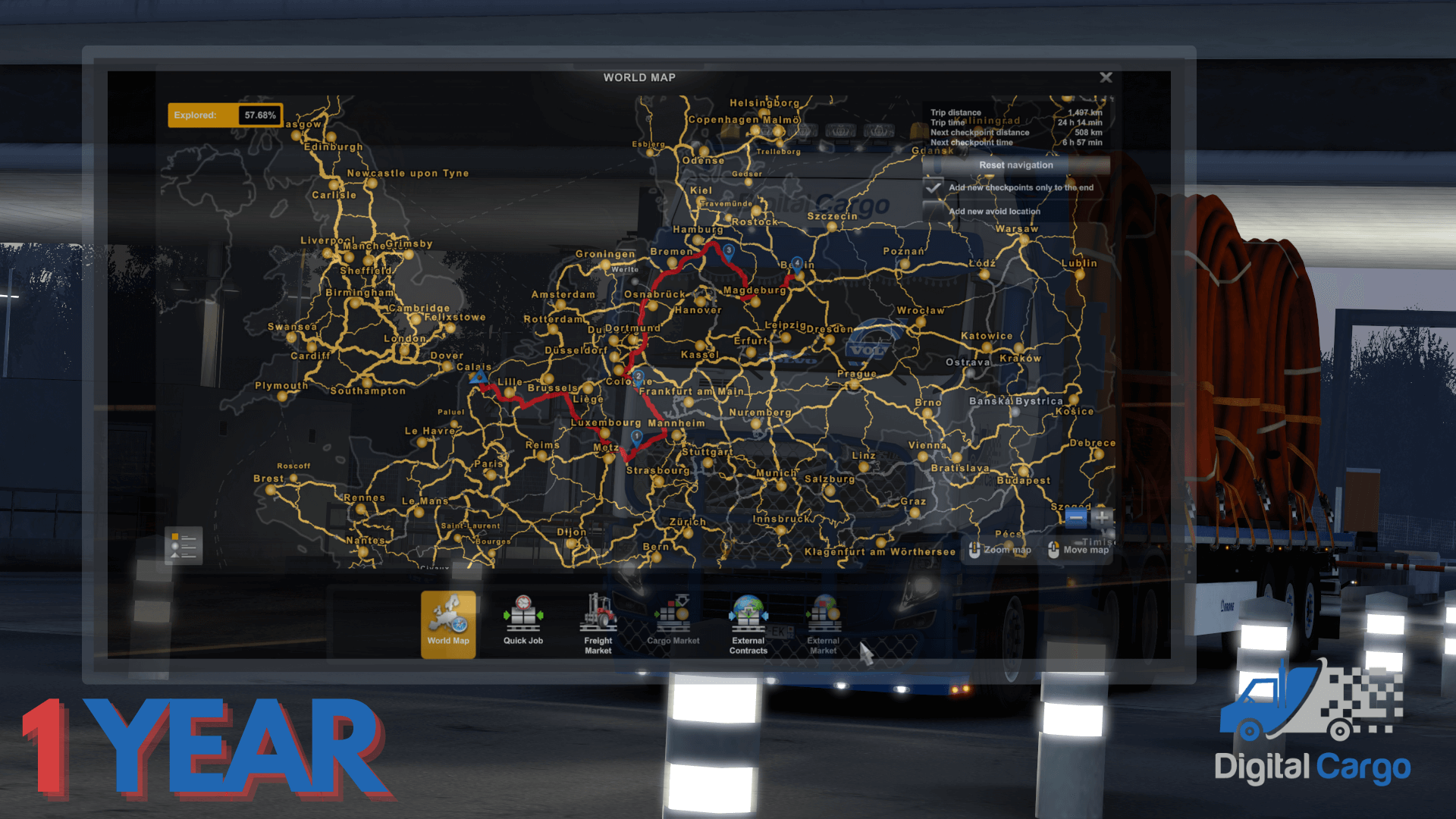The image size is (1456, 819).
Task: Click the Explored 57.68% indicator
Action: (225, 115)
